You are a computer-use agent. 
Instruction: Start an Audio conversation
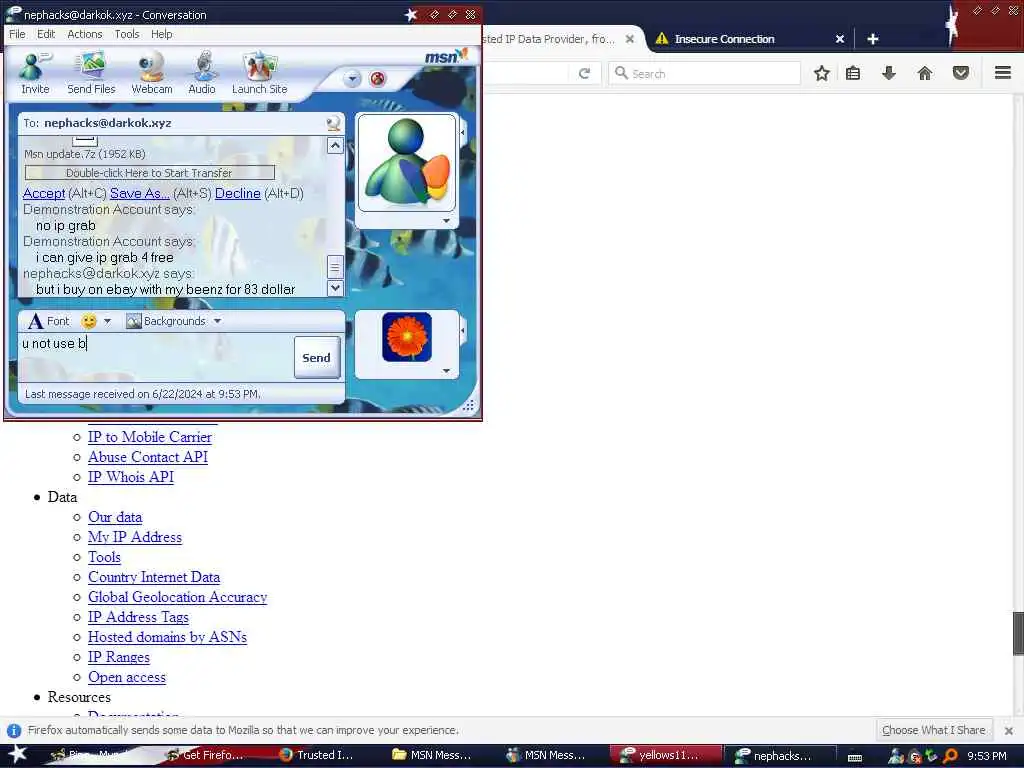coord(202,73)
